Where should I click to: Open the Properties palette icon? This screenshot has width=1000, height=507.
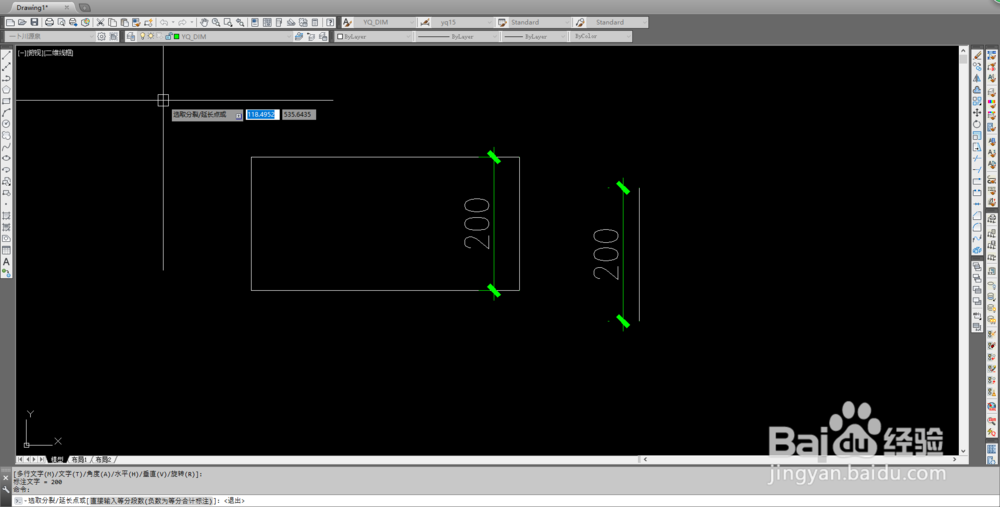click(x=255, y=22)
